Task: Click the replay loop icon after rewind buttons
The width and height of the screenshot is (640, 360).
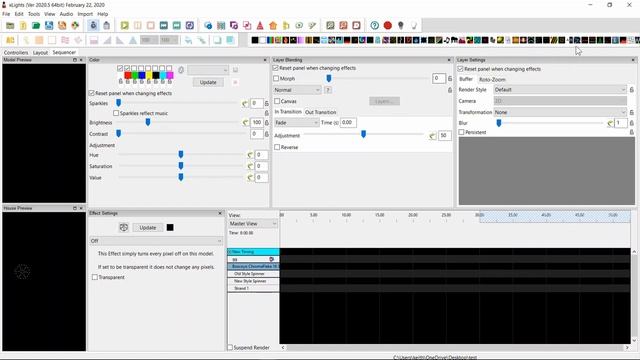Action: 190,26
